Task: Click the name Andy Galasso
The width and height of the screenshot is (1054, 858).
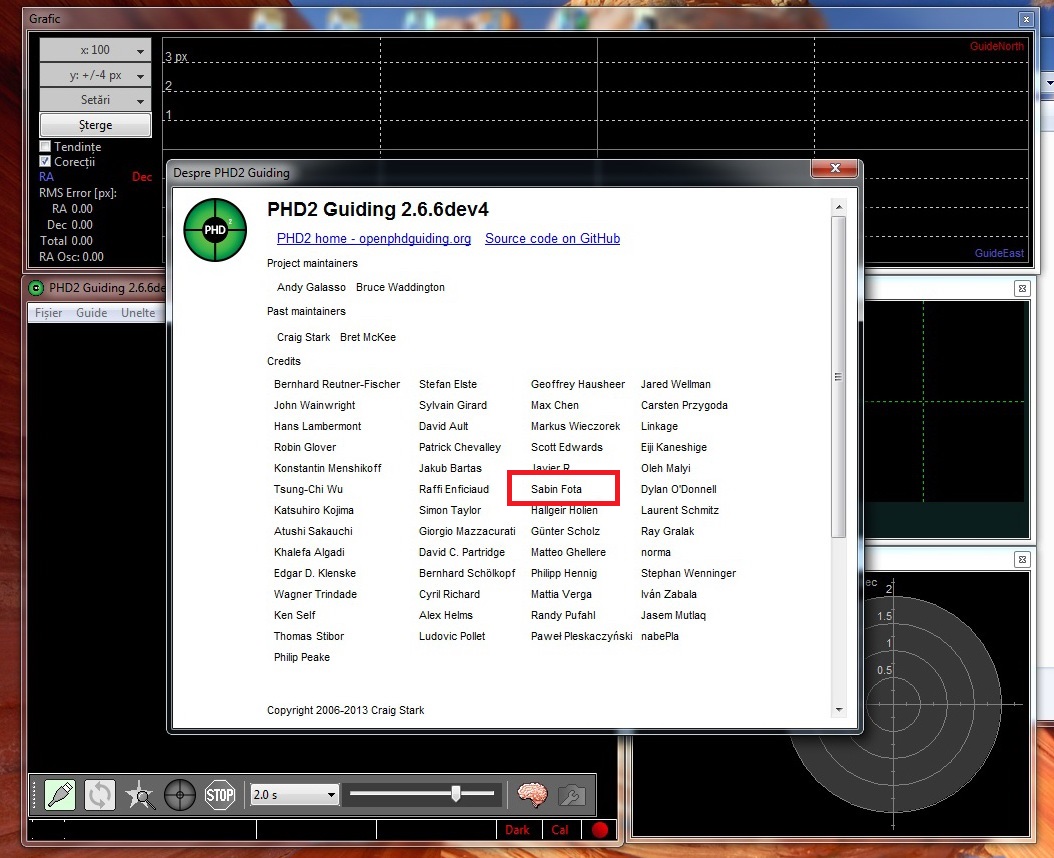Action: pos(311,287)
